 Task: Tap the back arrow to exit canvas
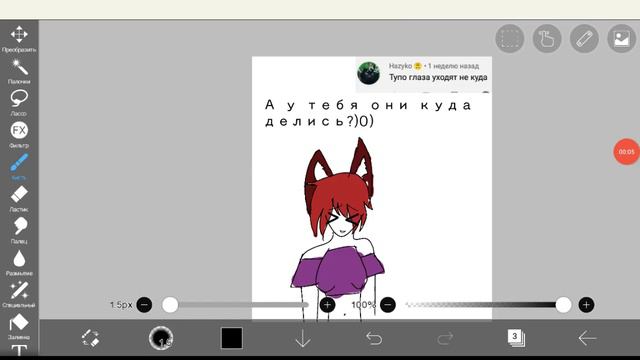pos(587,338)
